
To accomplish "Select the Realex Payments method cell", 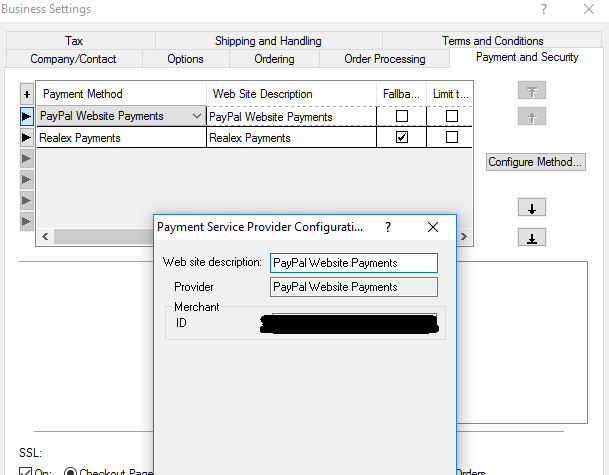I will [x=121, y=138].
